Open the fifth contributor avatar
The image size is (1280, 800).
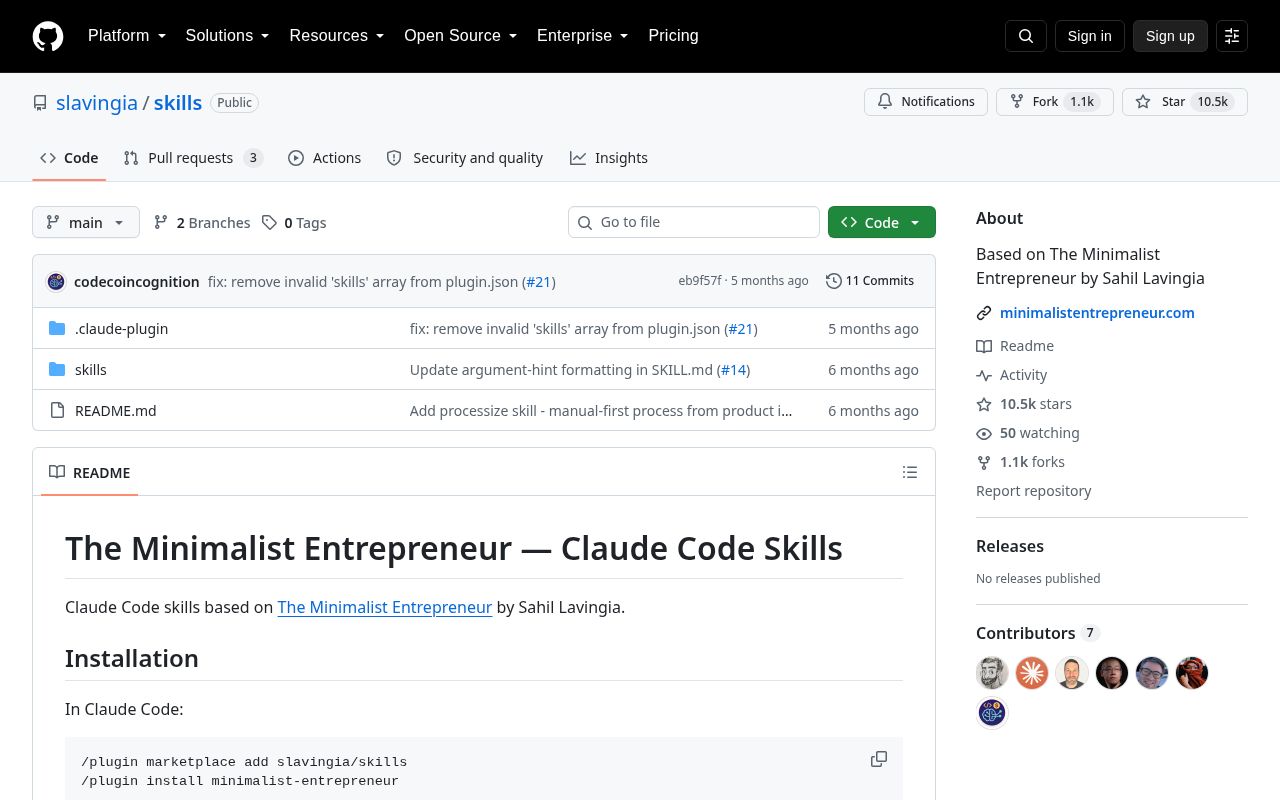[1152, 673]
